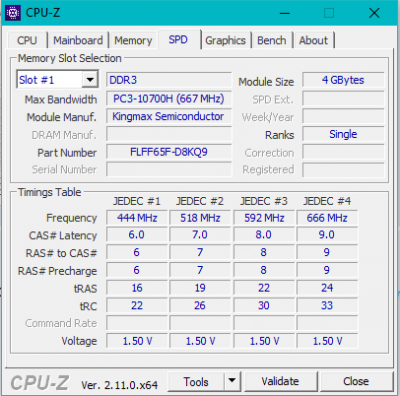Click the FLFF65F-D8KQ9 part number

(169, 152)
